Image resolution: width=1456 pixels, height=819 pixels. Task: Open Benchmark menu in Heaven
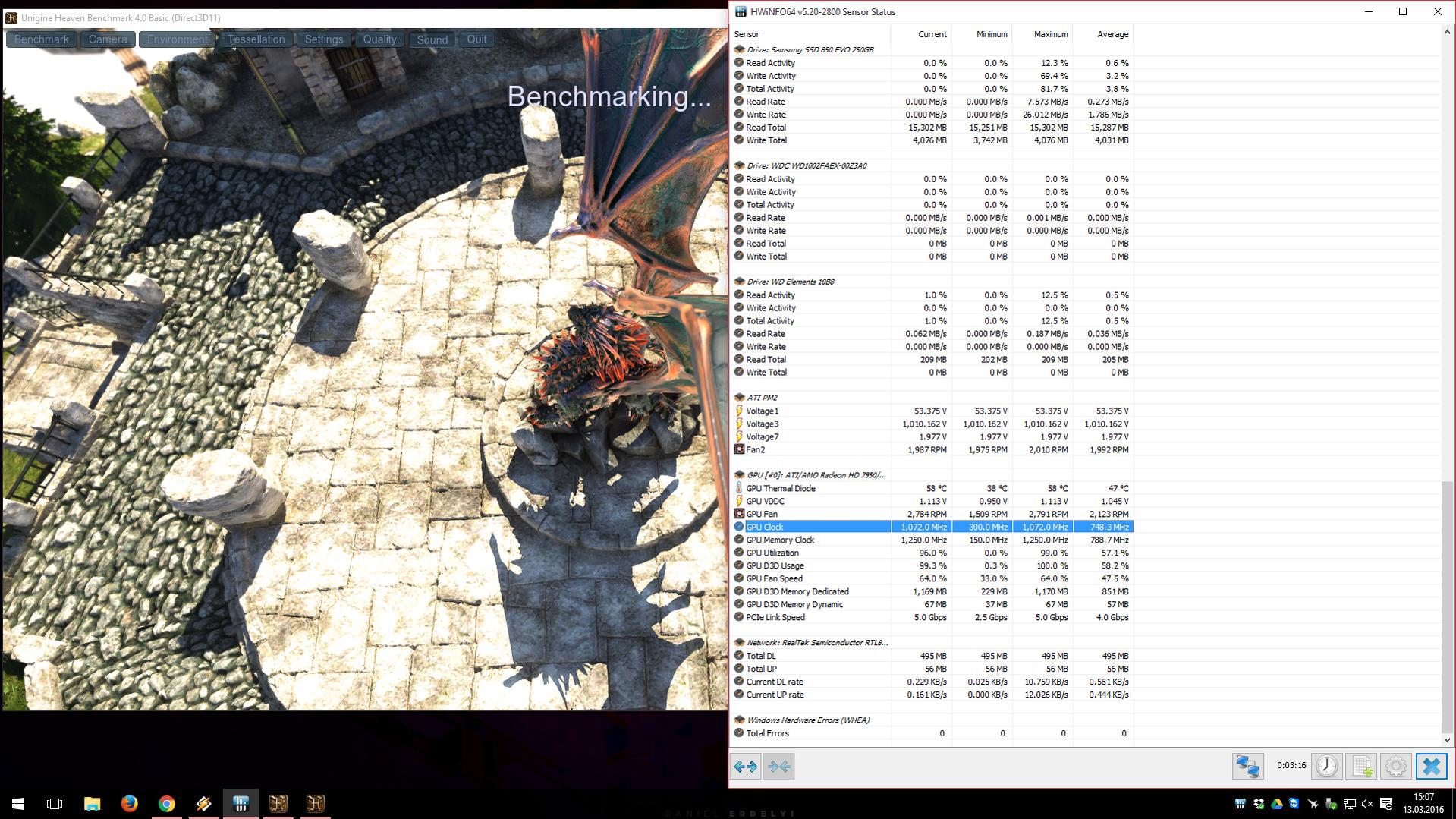(42, 39)
